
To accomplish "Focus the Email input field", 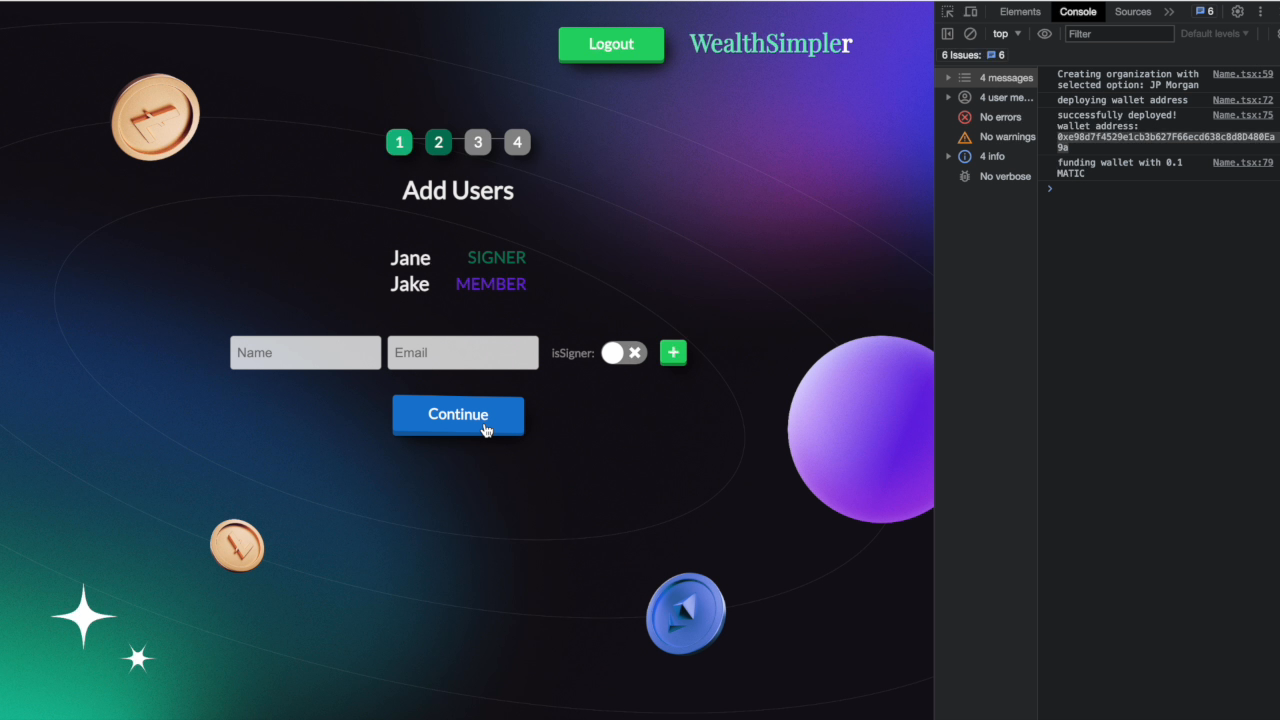I will [x=463, y=352].
